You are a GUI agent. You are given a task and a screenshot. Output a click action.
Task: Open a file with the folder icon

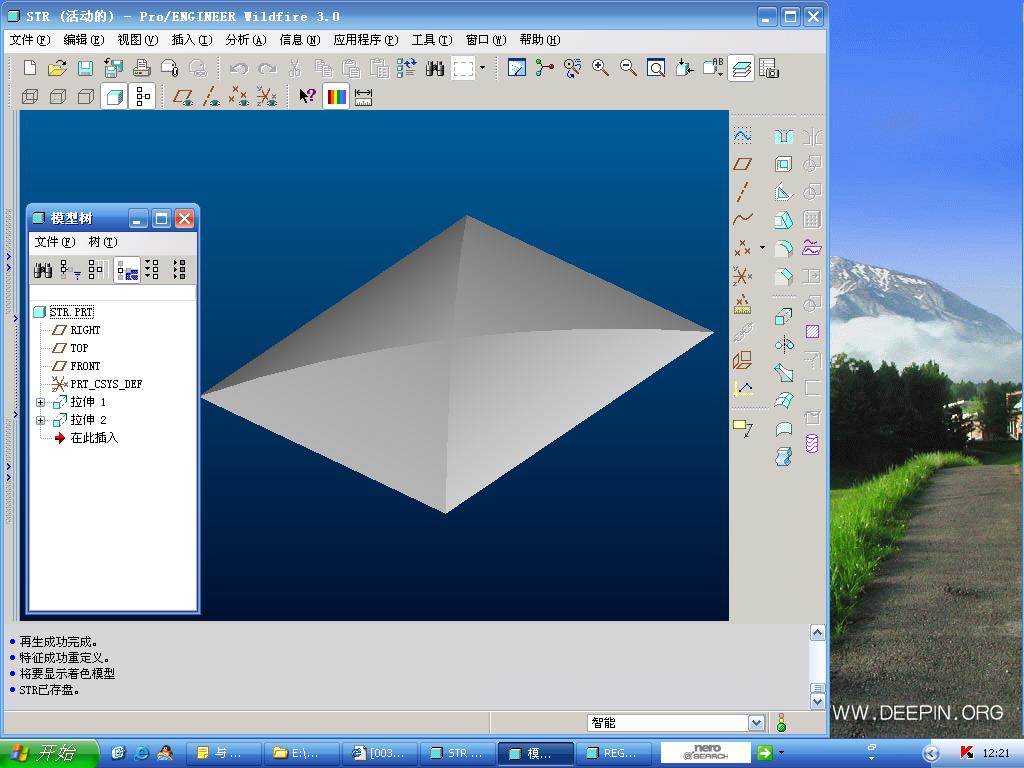point(57,68)
